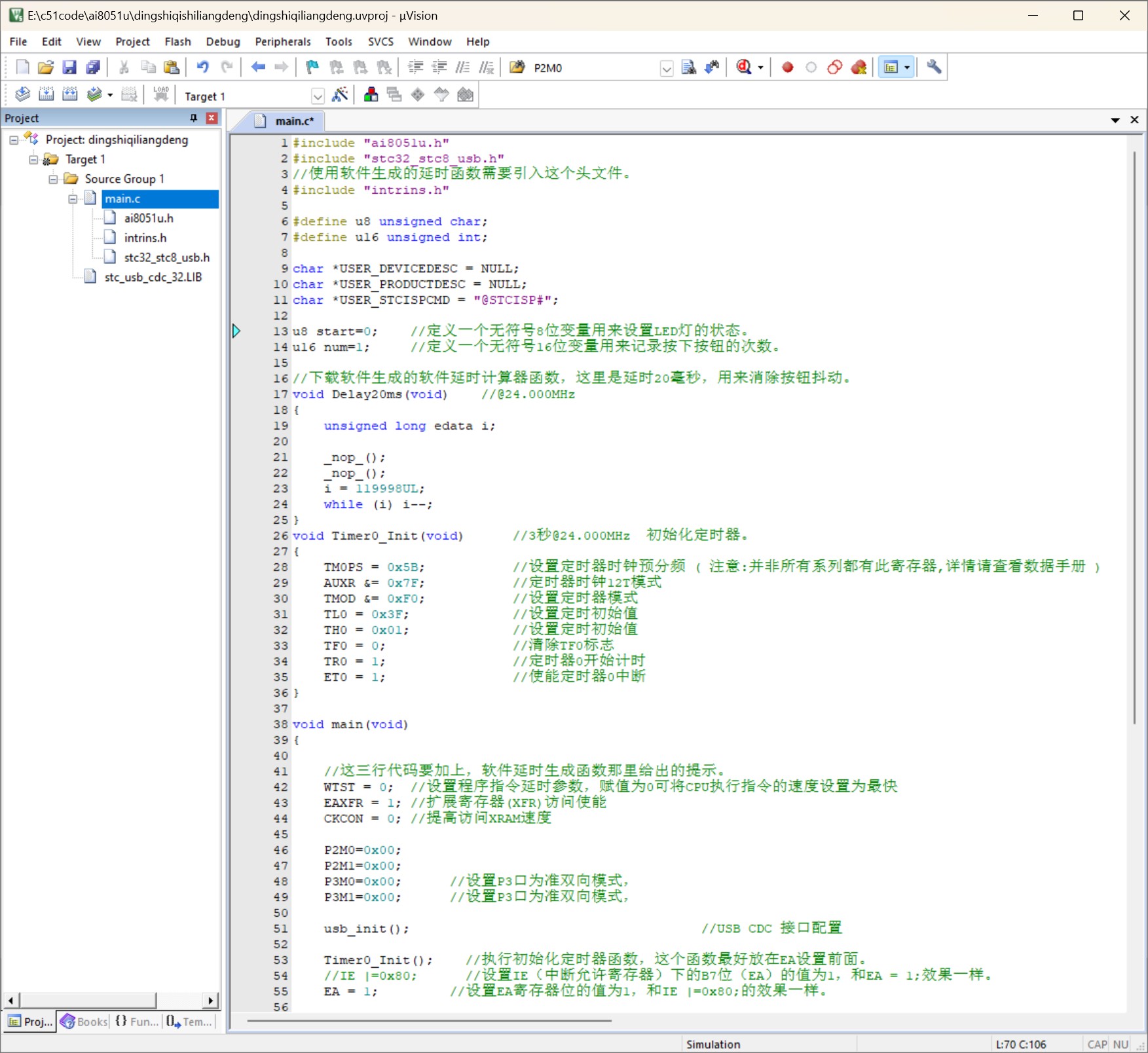This screenshot has height=1053, width=1148.
Task: Collapse the Target 1 tree node
Action: click(x=33, y=160)
